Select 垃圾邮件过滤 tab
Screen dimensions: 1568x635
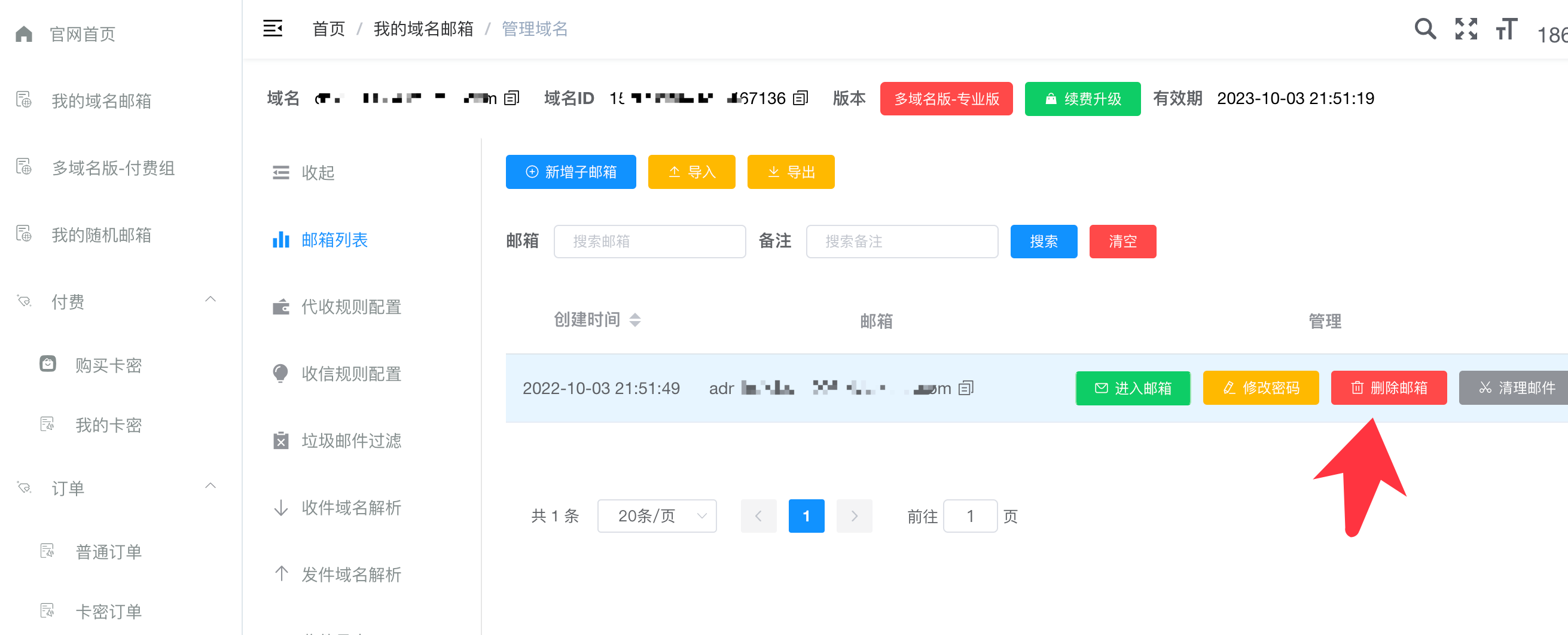click(x=351, y=441)
